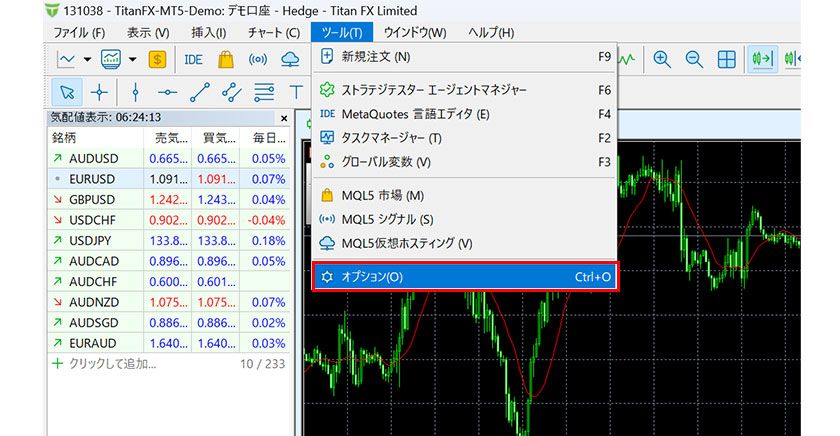
Task: Click the cloud hosting toolbar icon
Action: (x=290, y=59)
